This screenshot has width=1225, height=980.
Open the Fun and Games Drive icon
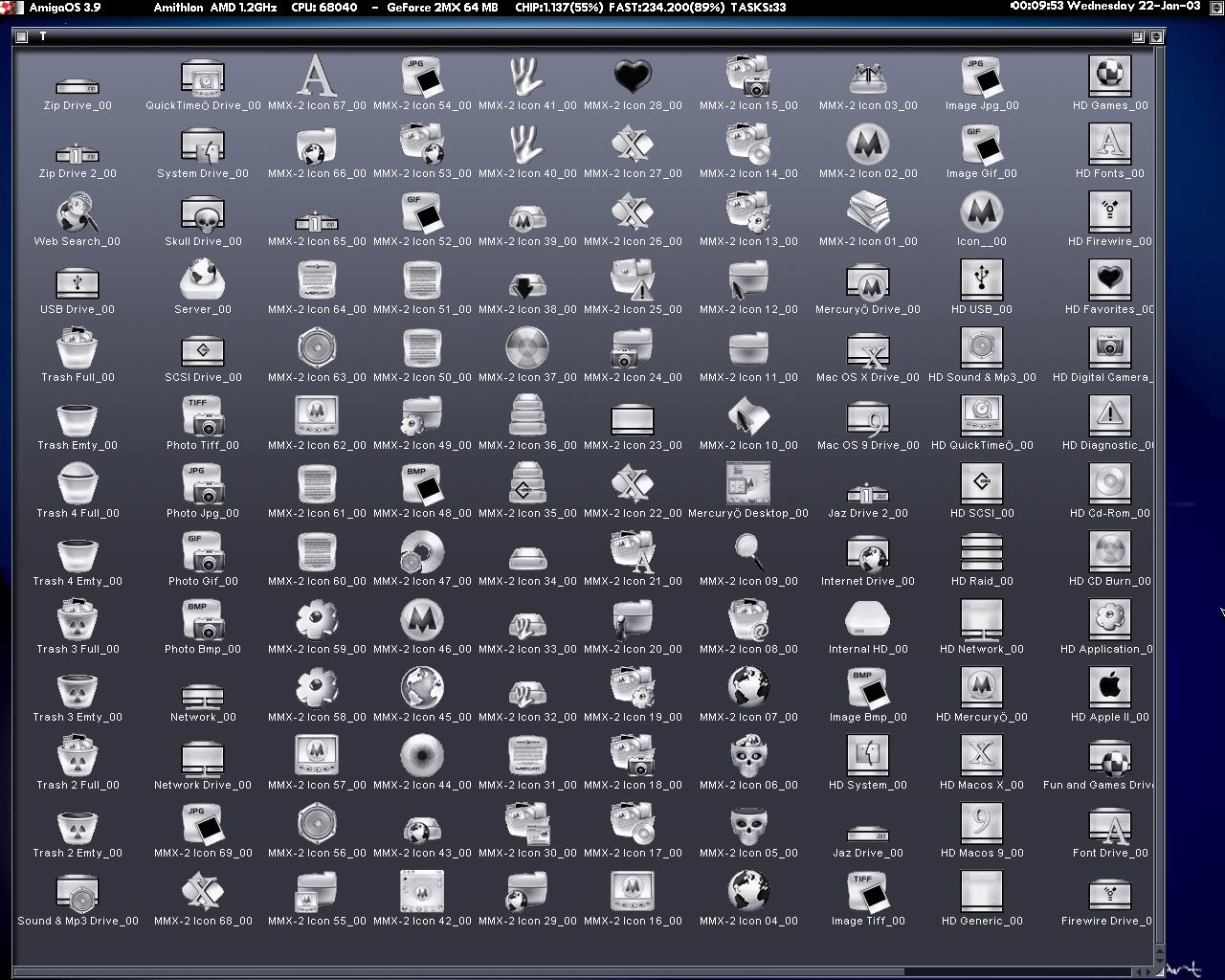pos(1108,756)
